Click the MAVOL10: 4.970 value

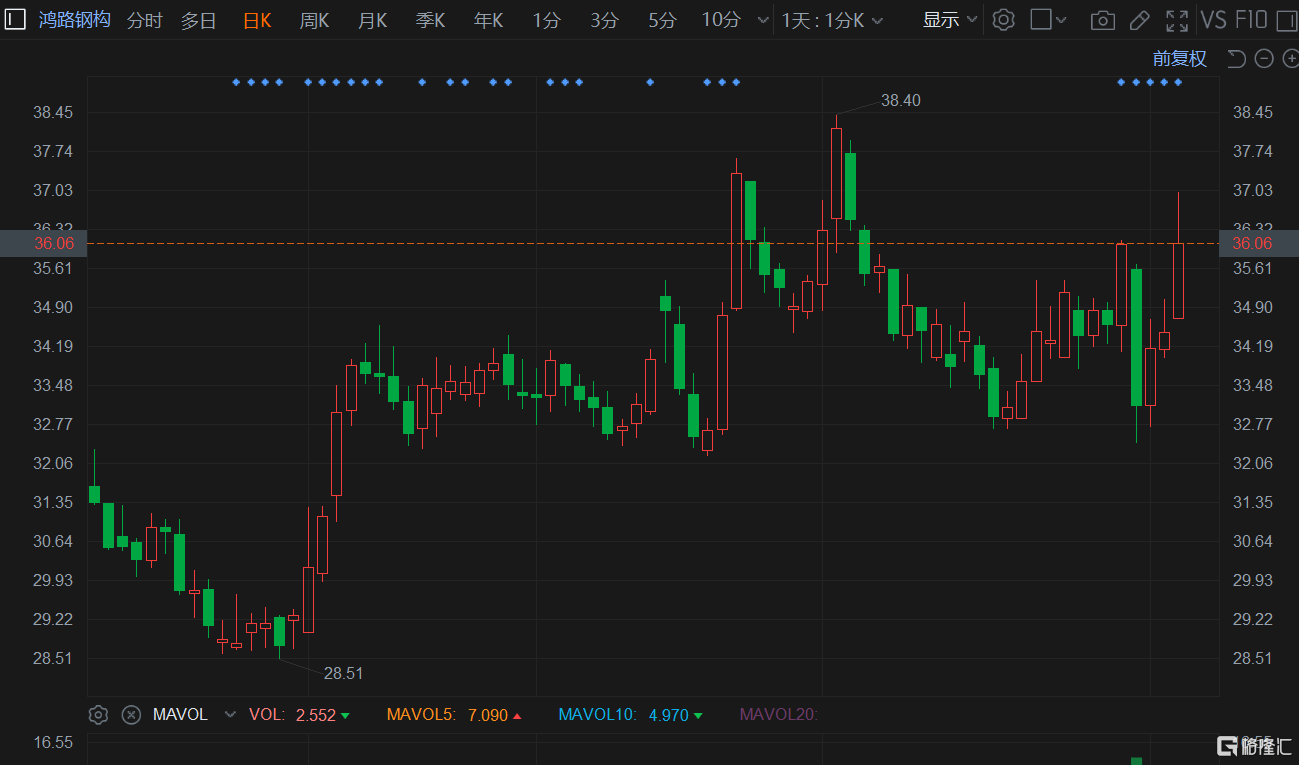coord(631,715)
